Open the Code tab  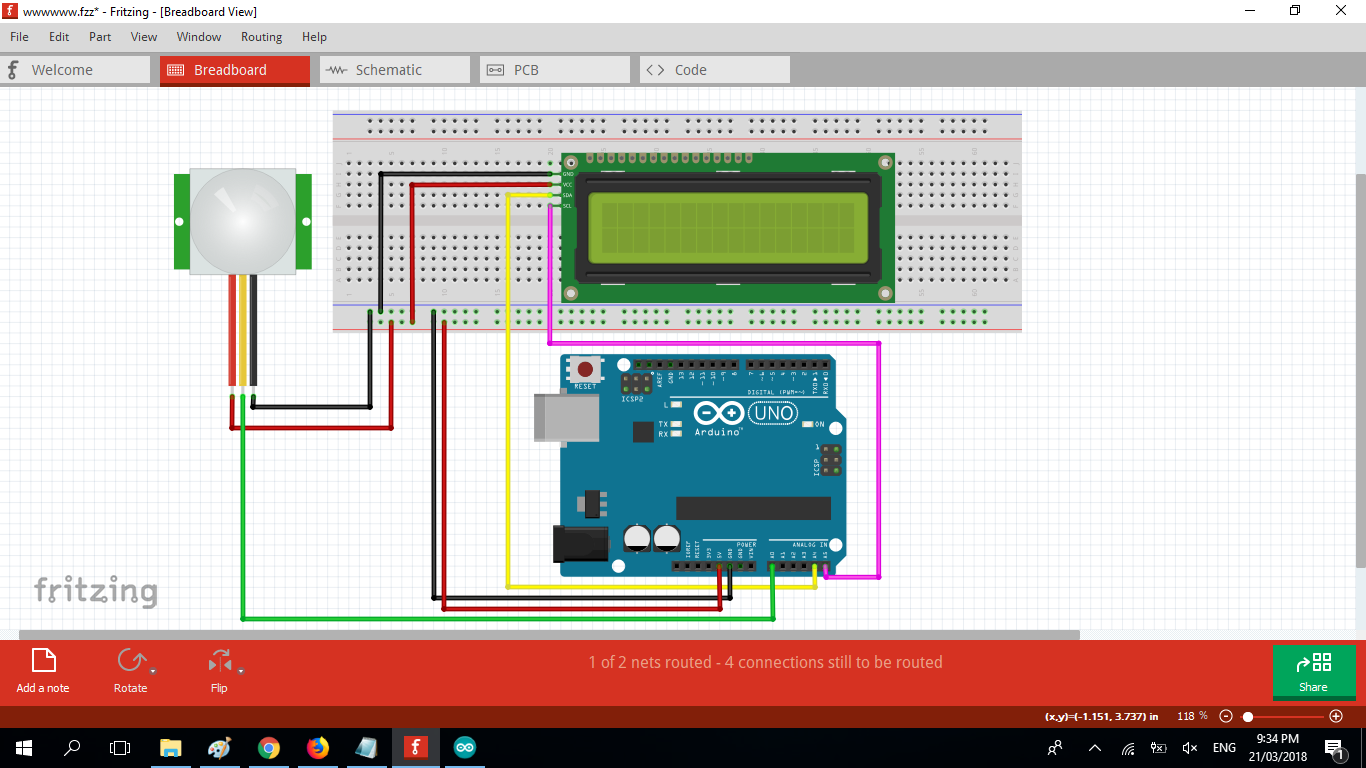pos(715,70)
